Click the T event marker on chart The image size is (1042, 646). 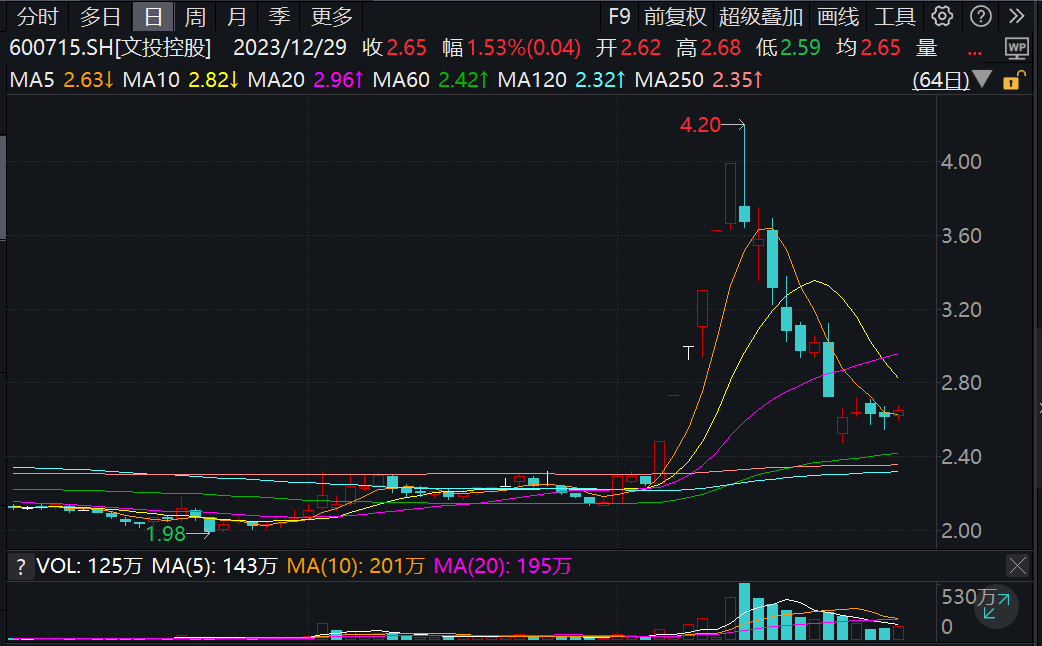pyautogui.click(x=688, y=353)
